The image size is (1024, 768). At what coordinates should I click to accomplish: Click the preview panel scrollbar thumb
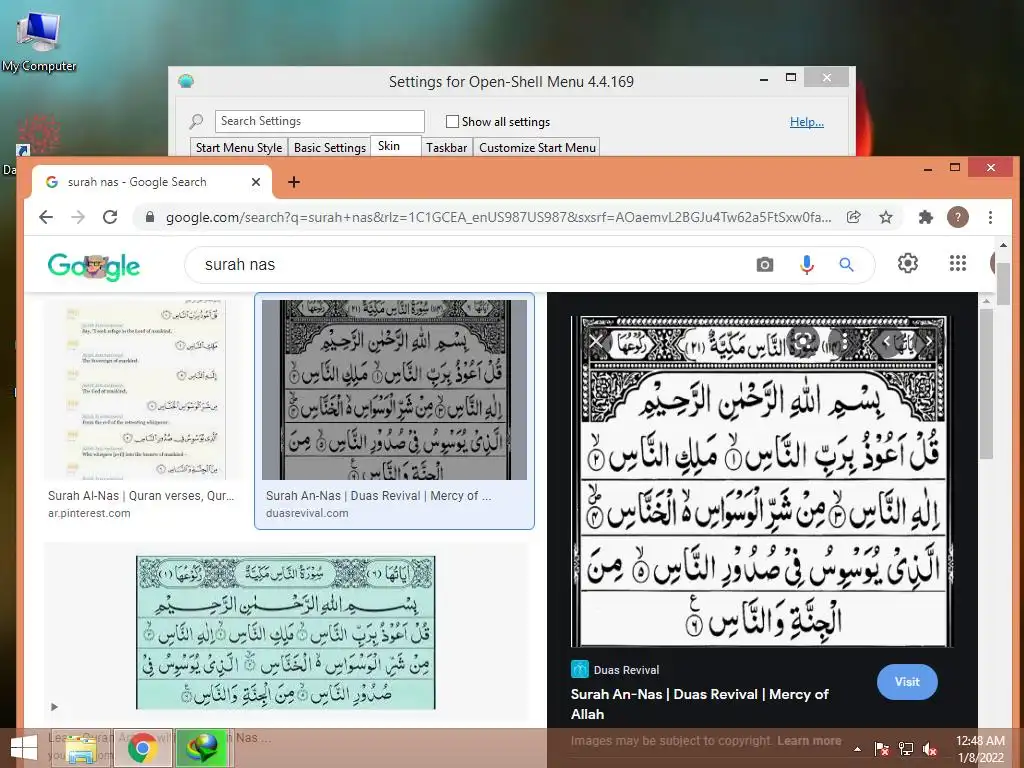point(986,383)
